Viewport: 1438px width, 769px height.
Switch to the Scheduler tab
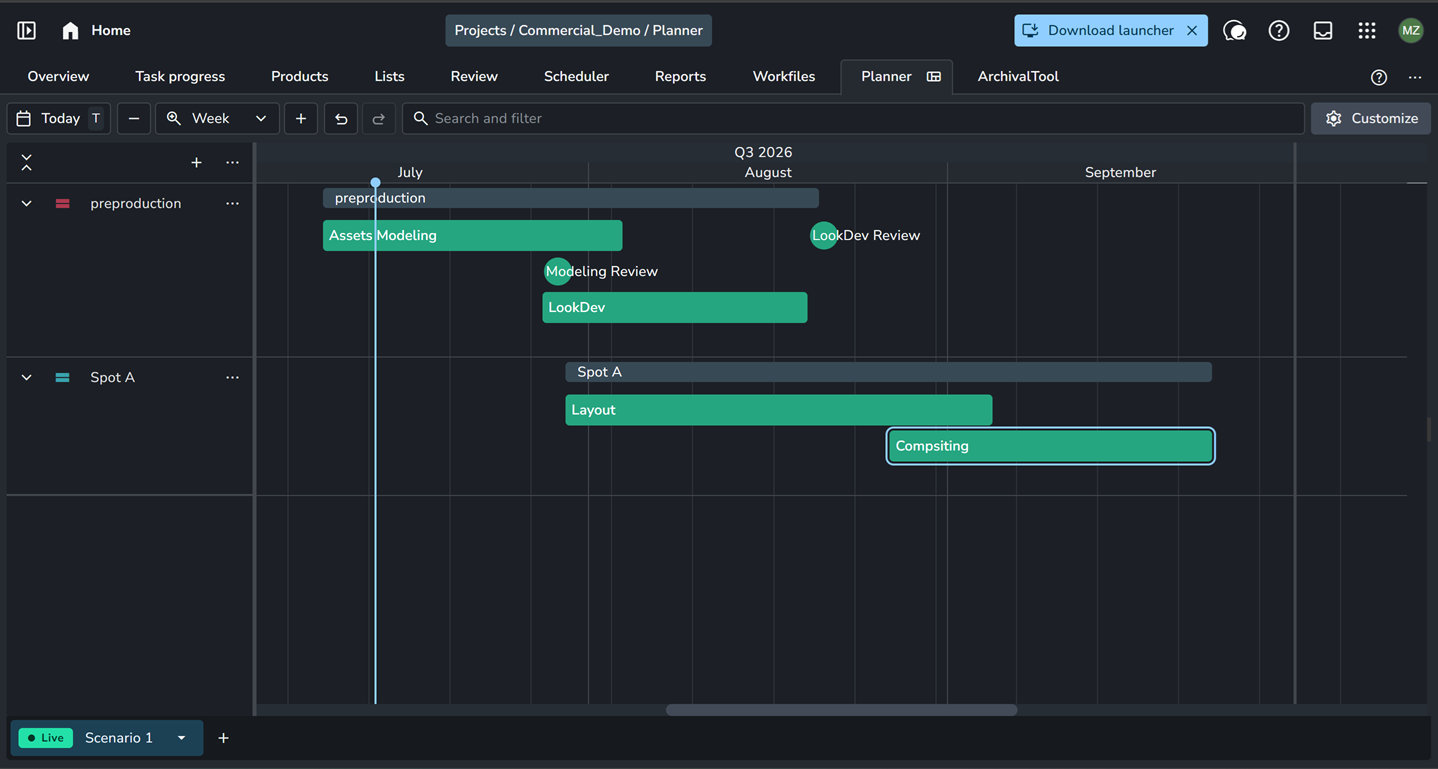click(x=576, y=76)
